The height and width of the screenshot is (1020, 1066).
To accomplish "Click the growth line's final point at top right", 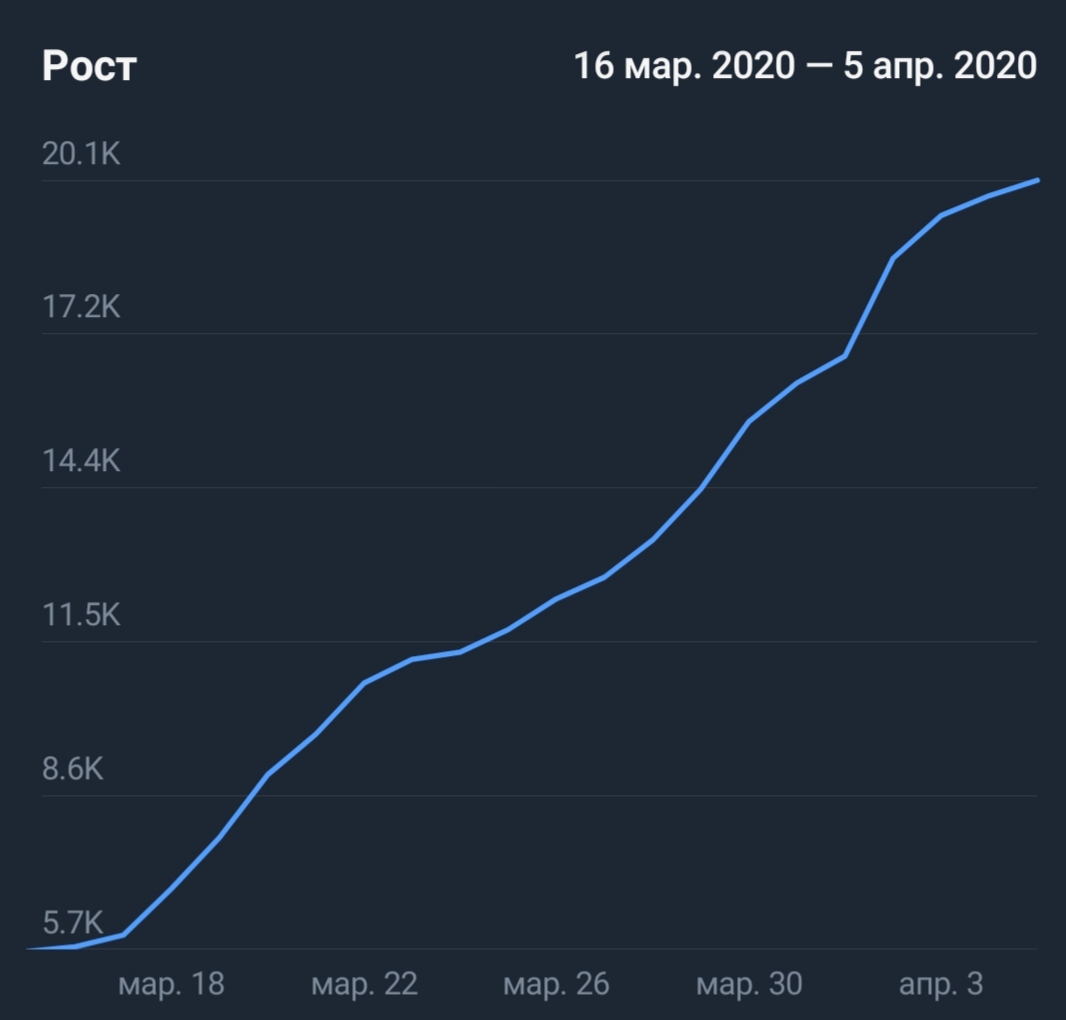I will (1037, 181).
